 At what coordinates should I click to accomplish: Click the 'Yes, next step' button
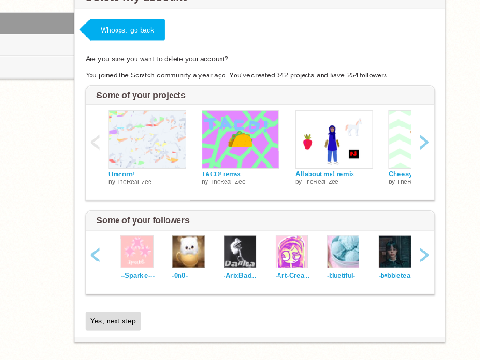tap(113, 321)
